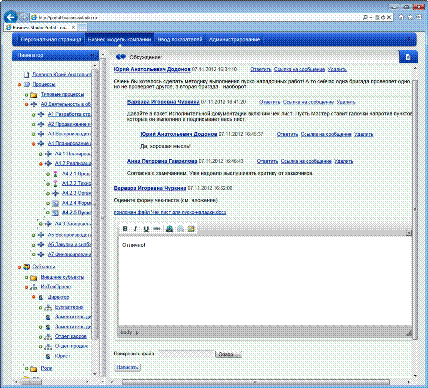This screenshot has width=428, height=388.
Task: Click the org-chart icon beside Отдел кадров
Action: (x=48, y=337)
